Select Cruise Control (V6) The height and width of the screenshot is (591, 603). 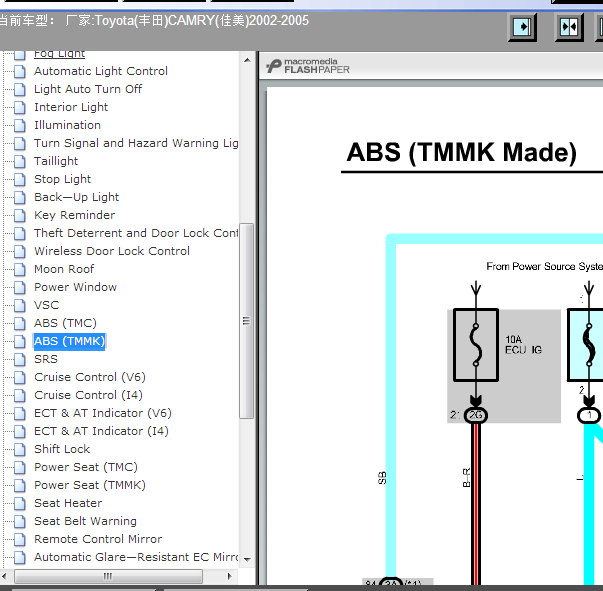point(90,377)
